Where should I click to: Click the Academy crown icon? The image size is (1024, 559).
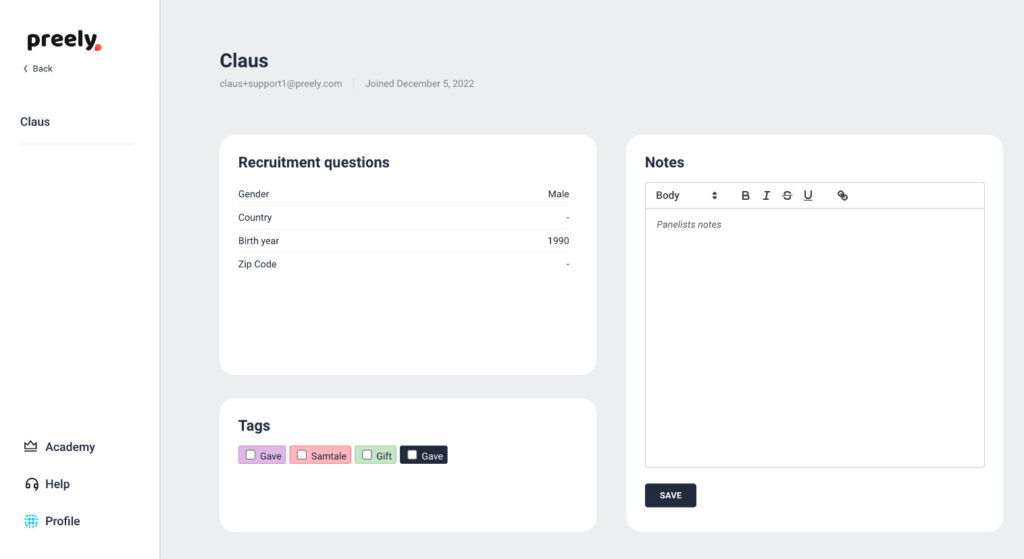coord(30,447)
